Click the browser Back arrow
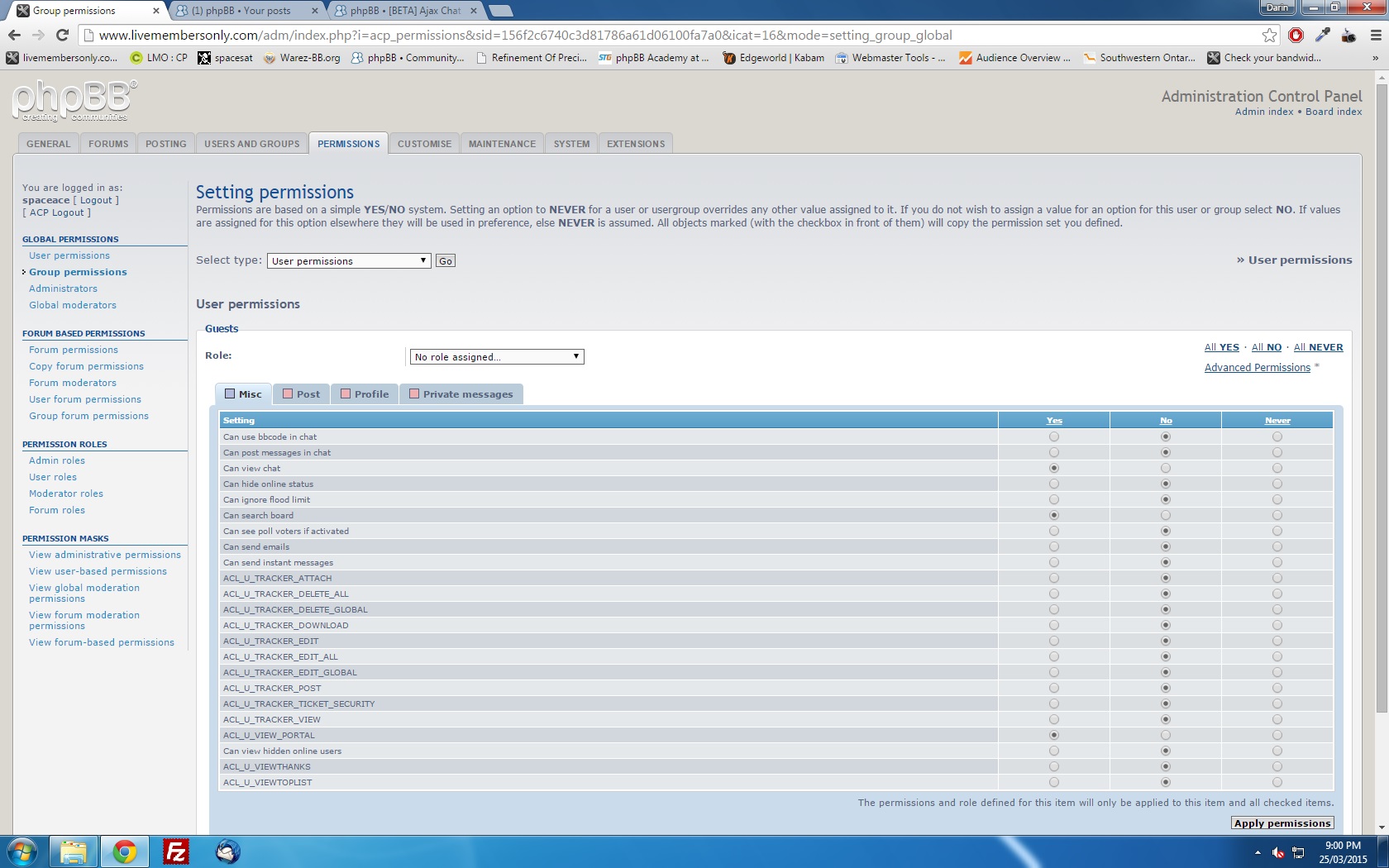The height and width of the screenshot is (868, 1389). (x=14, y=35)
